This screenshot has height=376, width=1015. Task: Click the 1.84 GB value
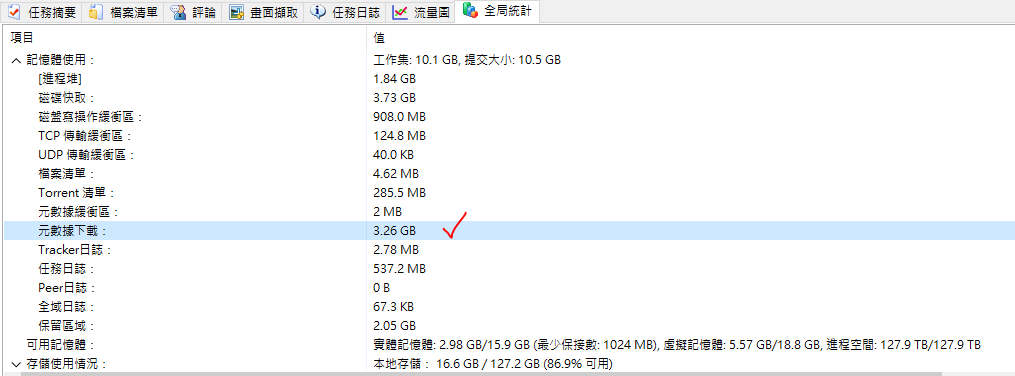(x=395, y=79)
